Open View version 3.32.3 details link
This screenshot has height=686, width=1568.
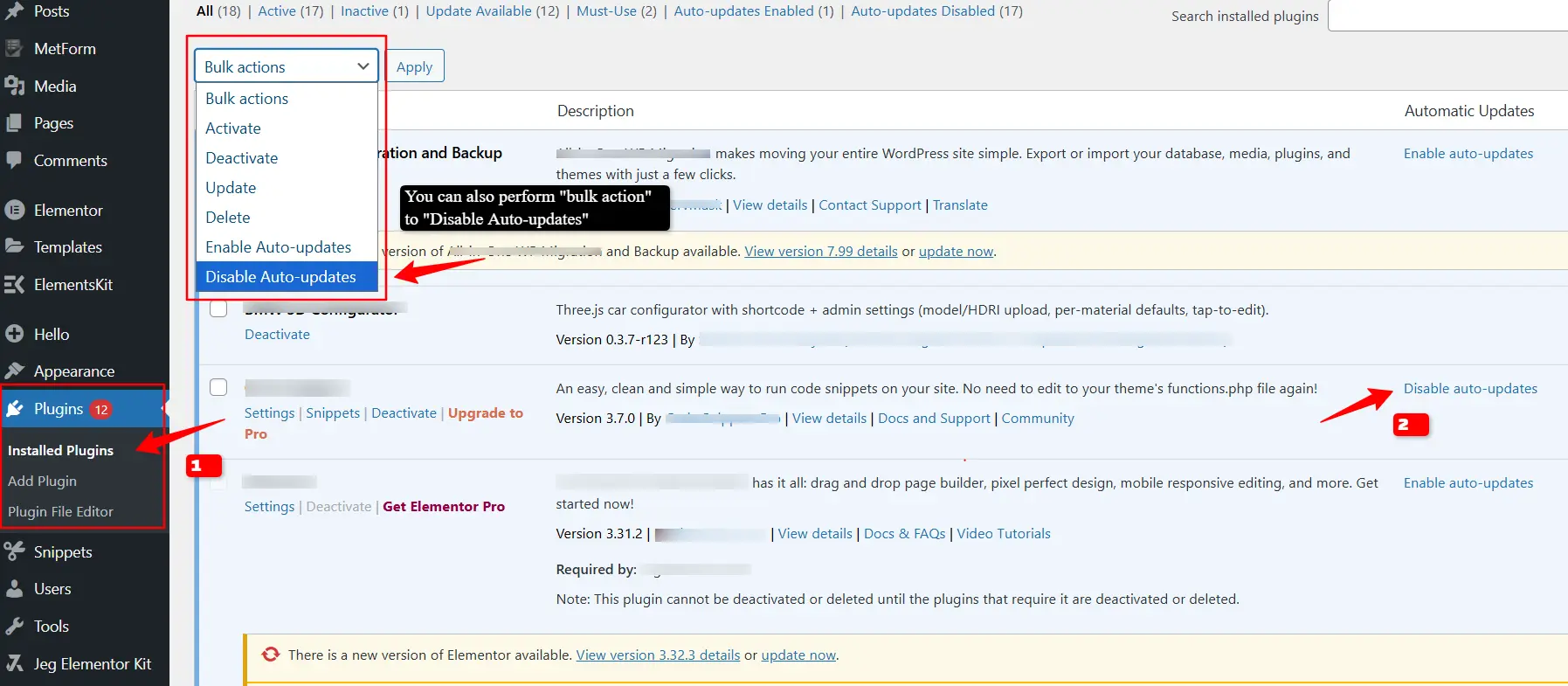pos(658,655)
